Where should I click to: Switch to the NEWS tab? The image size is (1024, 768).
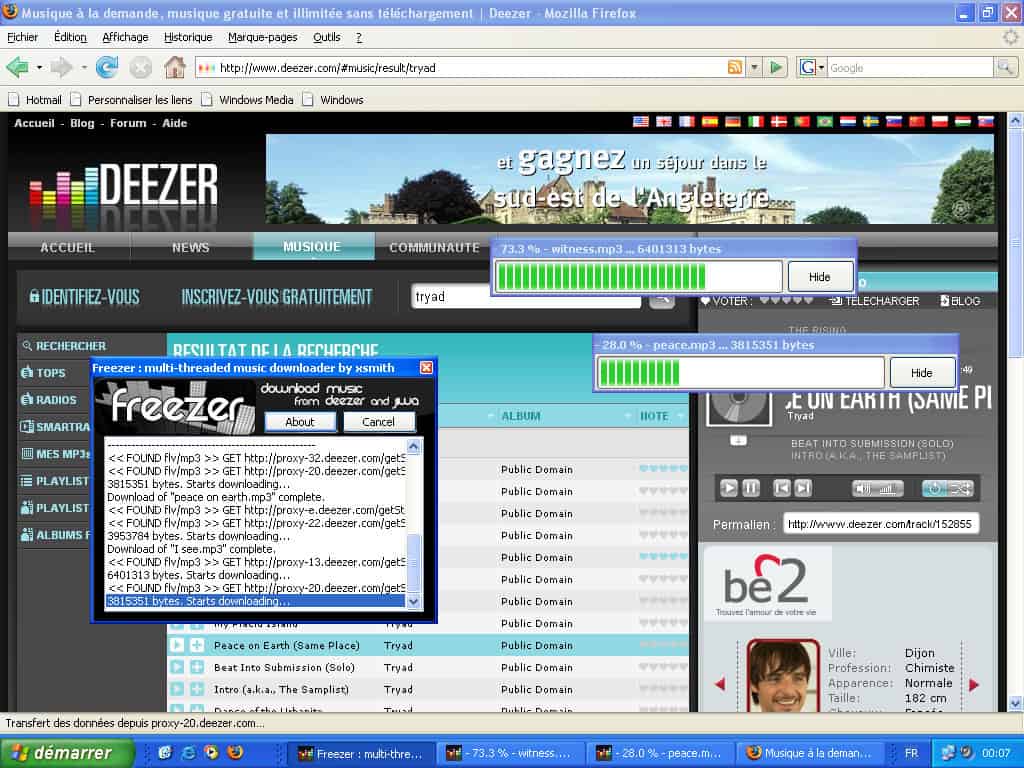click(190, 247)
